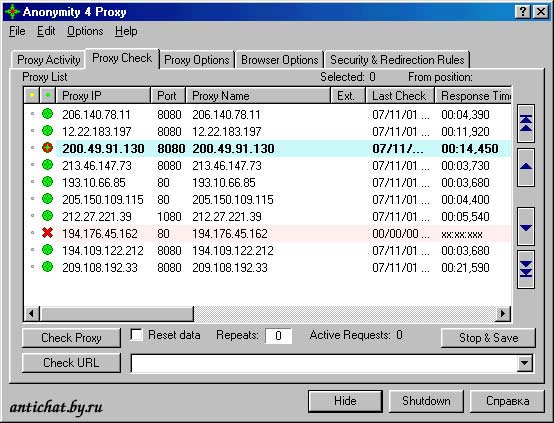Click the Справка button
This screenshot has width=554, height=423.
(x=507, y=401)
